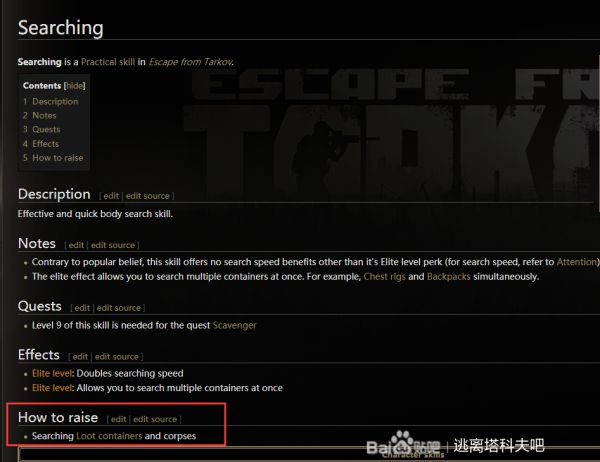Open the Backpacks link
Image resolution: width=600 pixels, height=462 pixels.
(x=448, y=277)
